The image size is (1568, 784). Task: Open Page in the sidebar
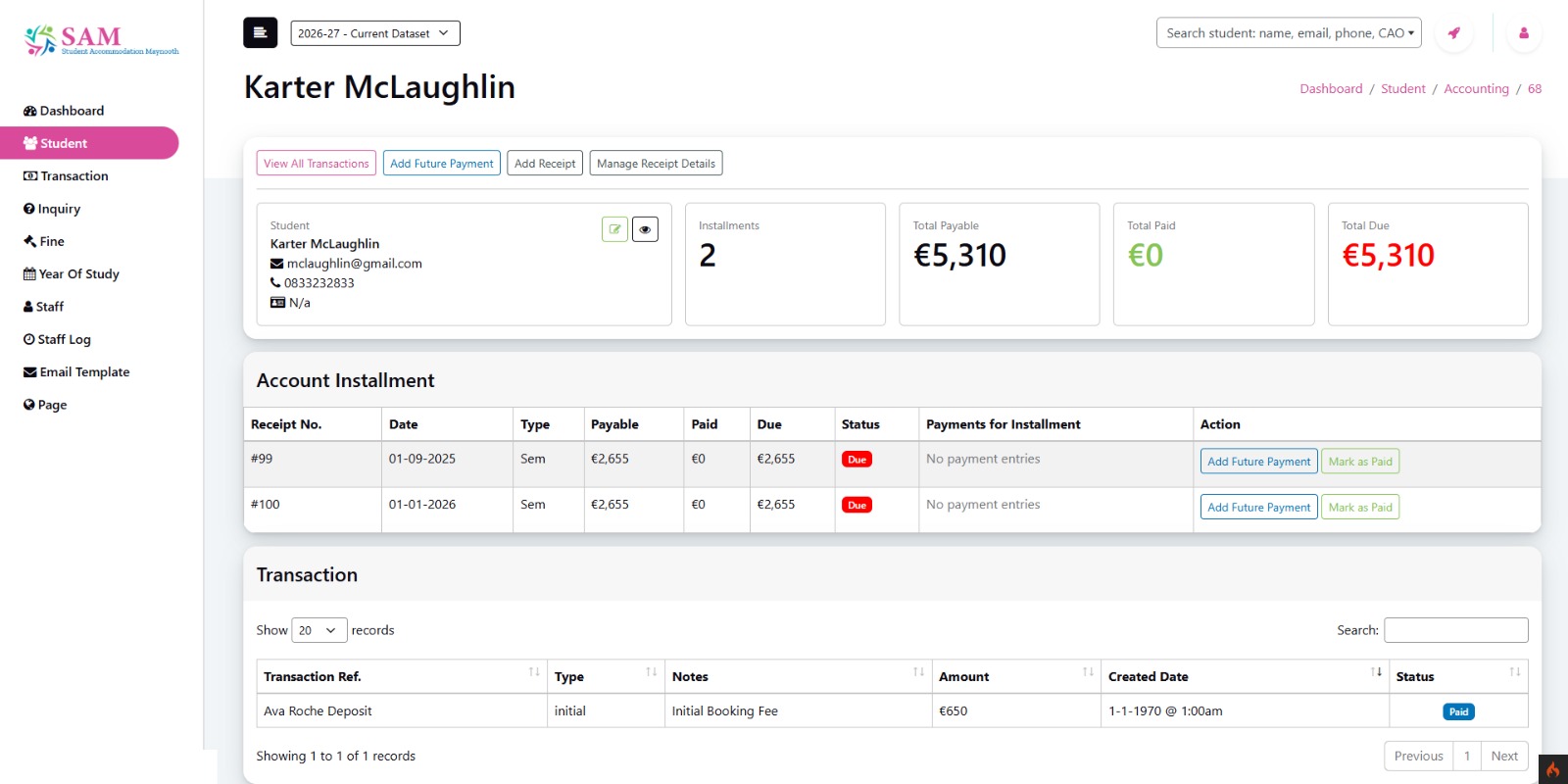click(45, 405)
